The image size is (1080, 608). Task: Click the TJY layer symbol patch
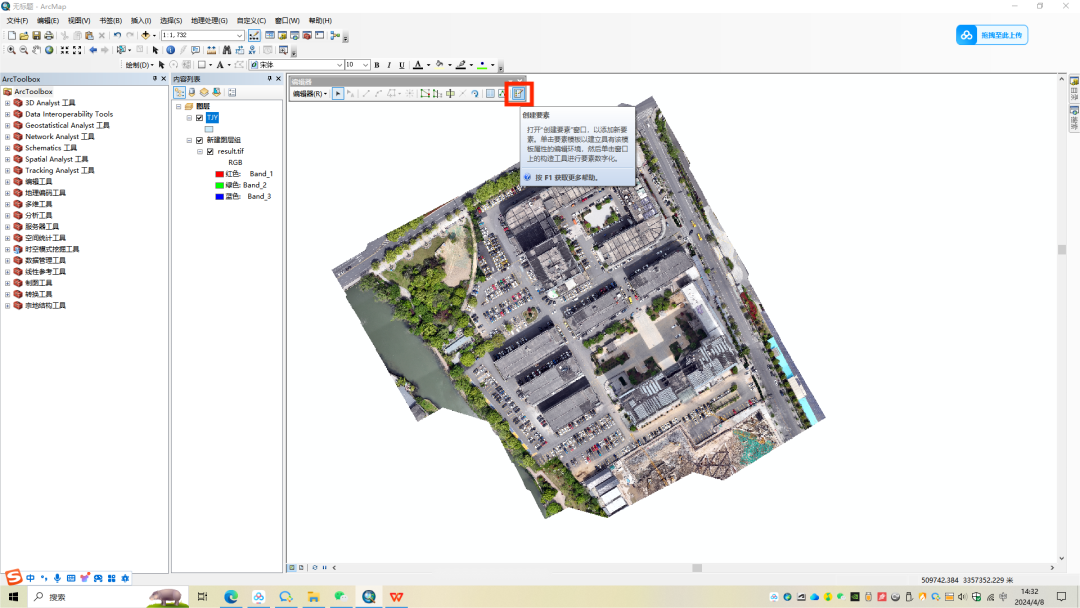point(209,129)
